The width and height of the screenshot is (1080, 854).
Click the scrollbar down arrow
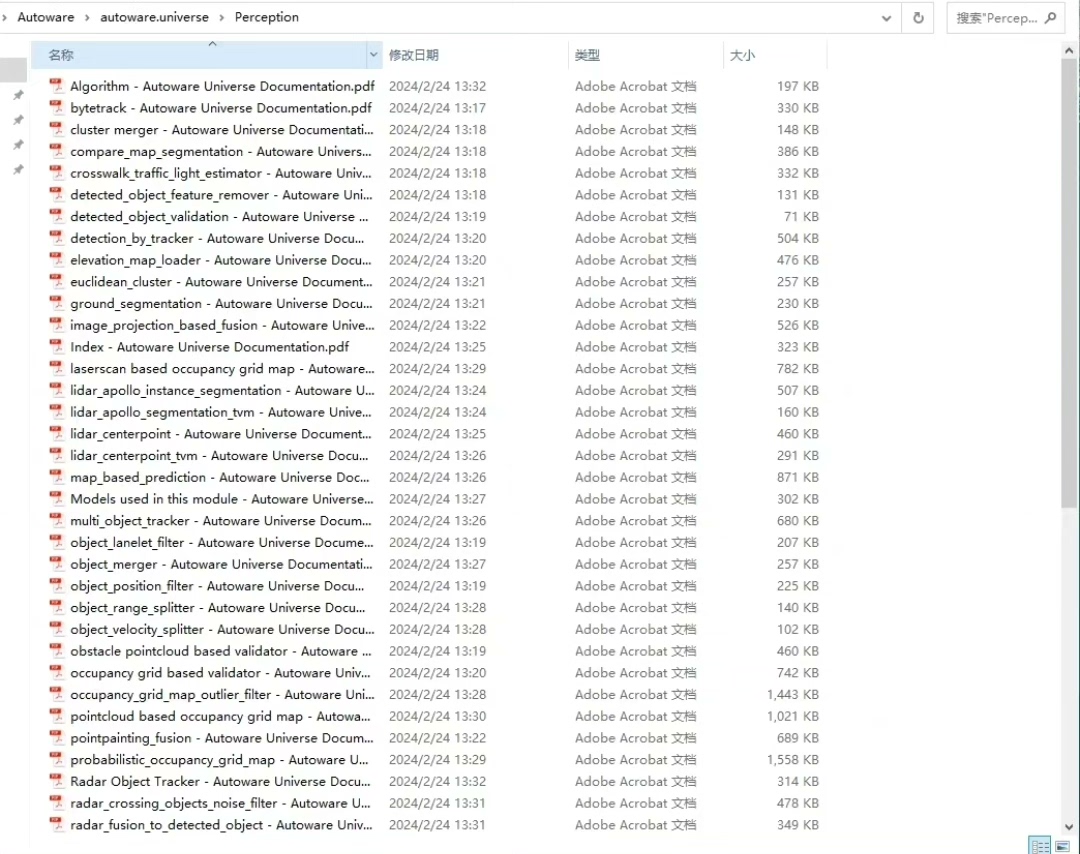click(1069, 826)
